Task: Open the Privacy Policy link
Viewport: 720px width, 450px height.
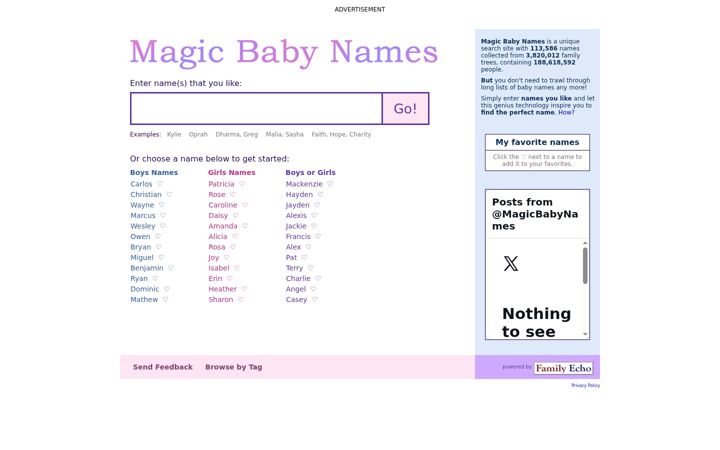Action: [x=585, y=386]
